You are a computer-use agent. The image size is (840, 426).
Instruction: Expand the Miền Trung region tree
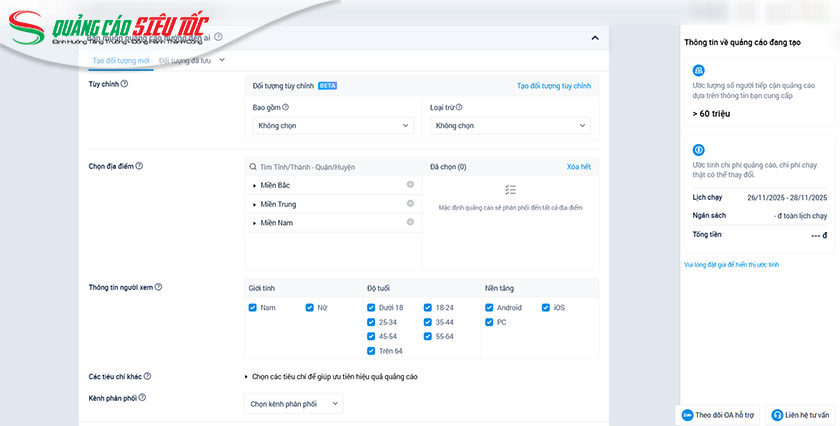pos(255,204)
